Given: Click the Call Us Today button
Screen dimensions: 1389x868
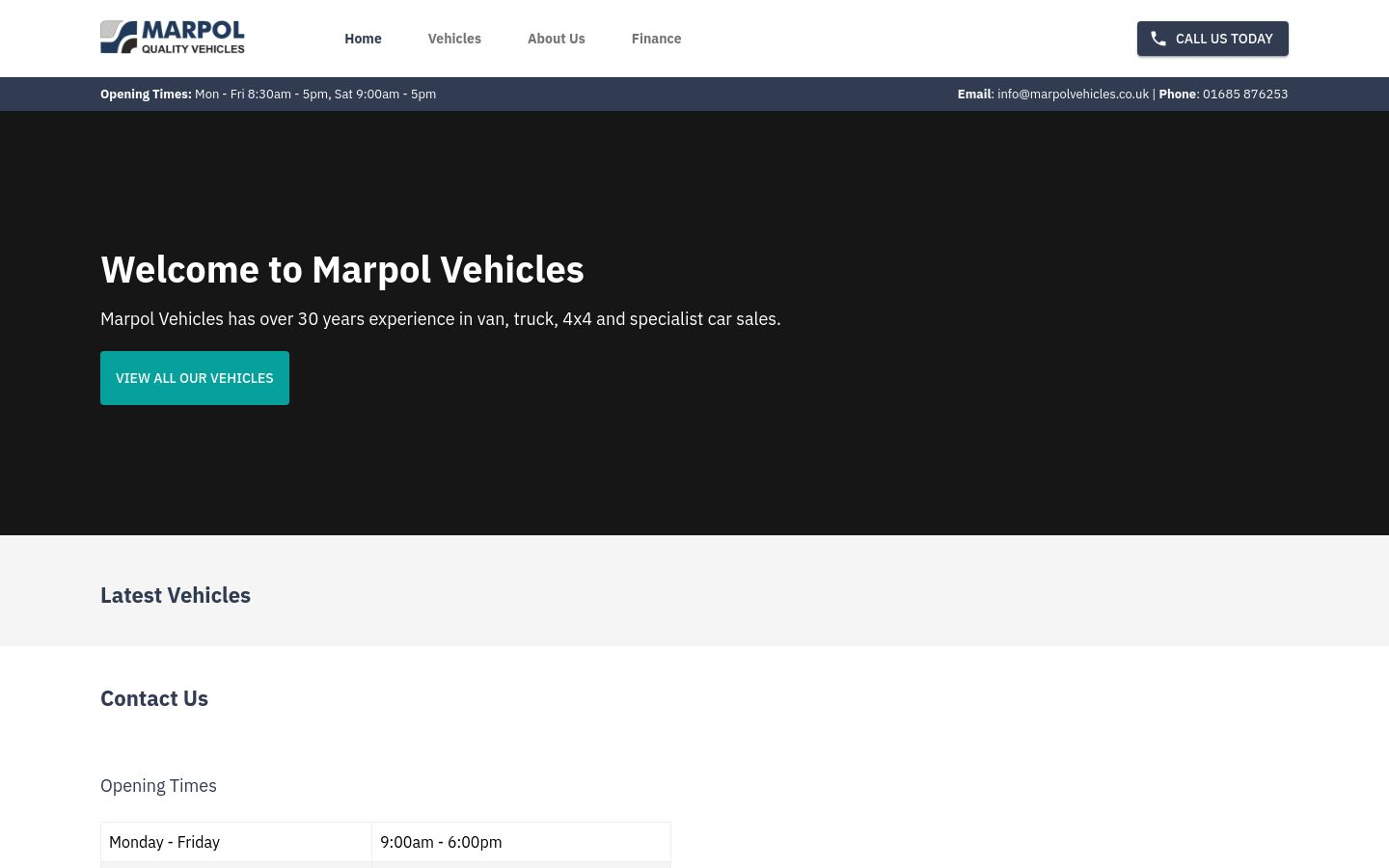Looking at the screenshot, I should tap(1212, 39).
